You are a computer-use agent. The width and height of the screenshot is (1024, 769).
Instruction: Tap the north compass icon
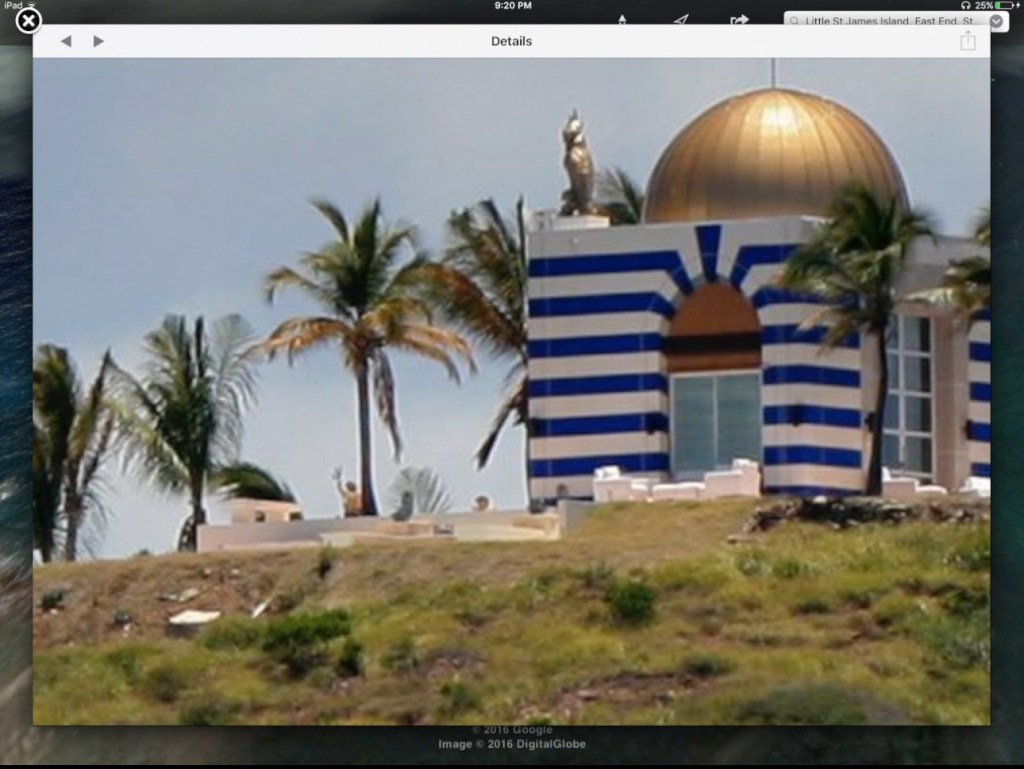(623, 20)
